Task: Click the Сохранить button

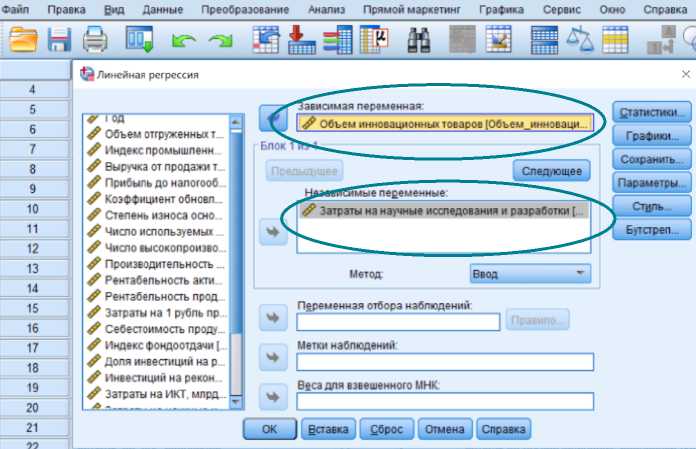Action: pos(652,159)
